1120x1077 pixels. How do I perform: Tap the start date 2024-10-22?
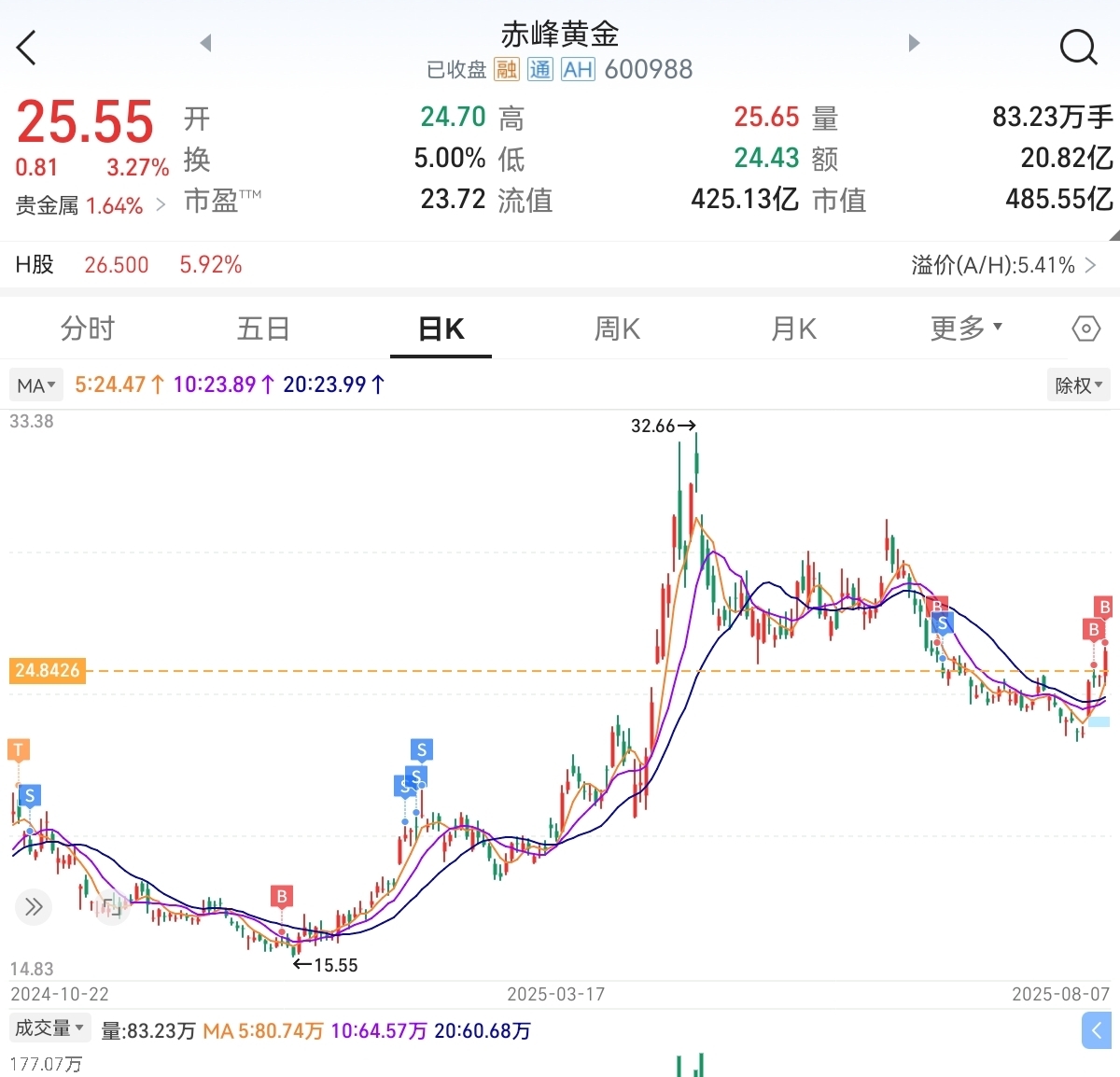60,994
